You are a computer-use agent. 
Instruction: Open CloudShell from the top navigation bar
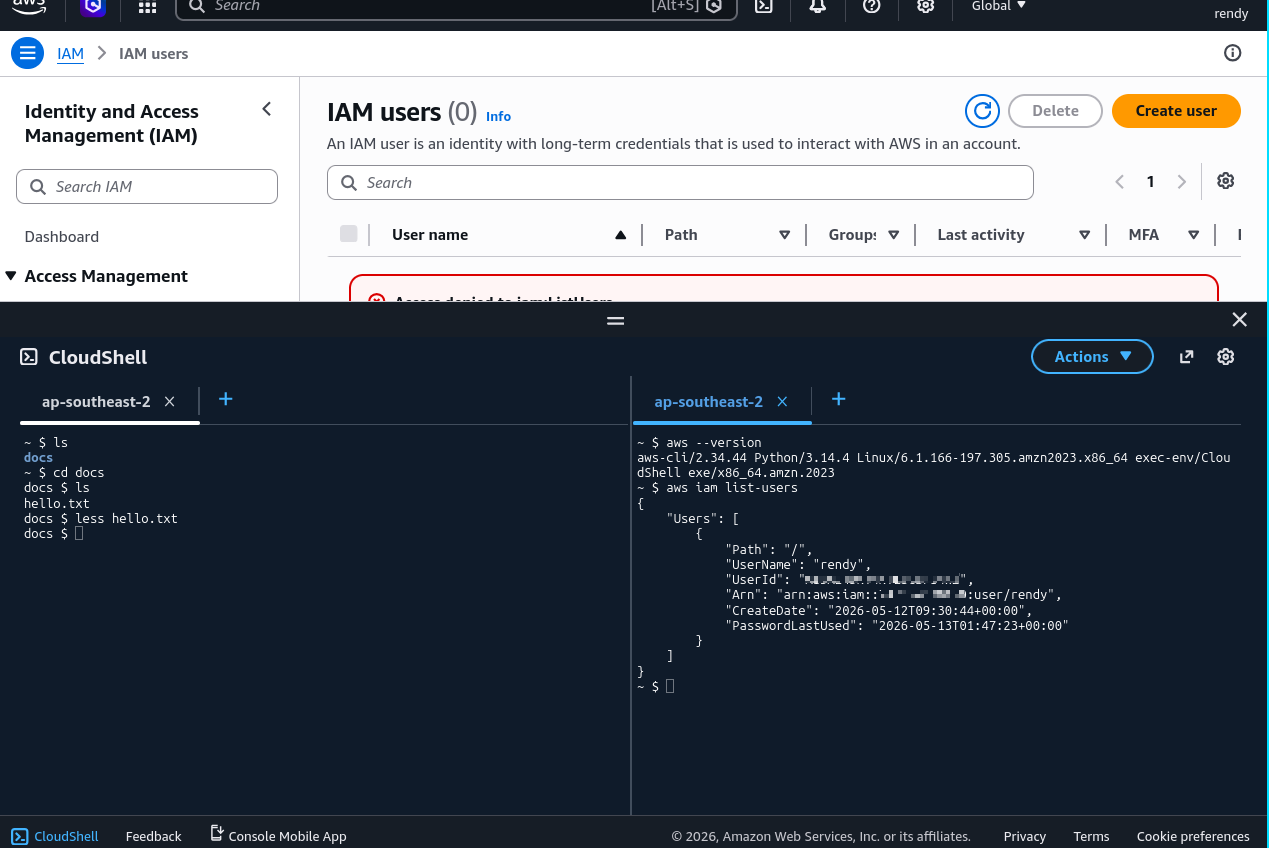763,6
